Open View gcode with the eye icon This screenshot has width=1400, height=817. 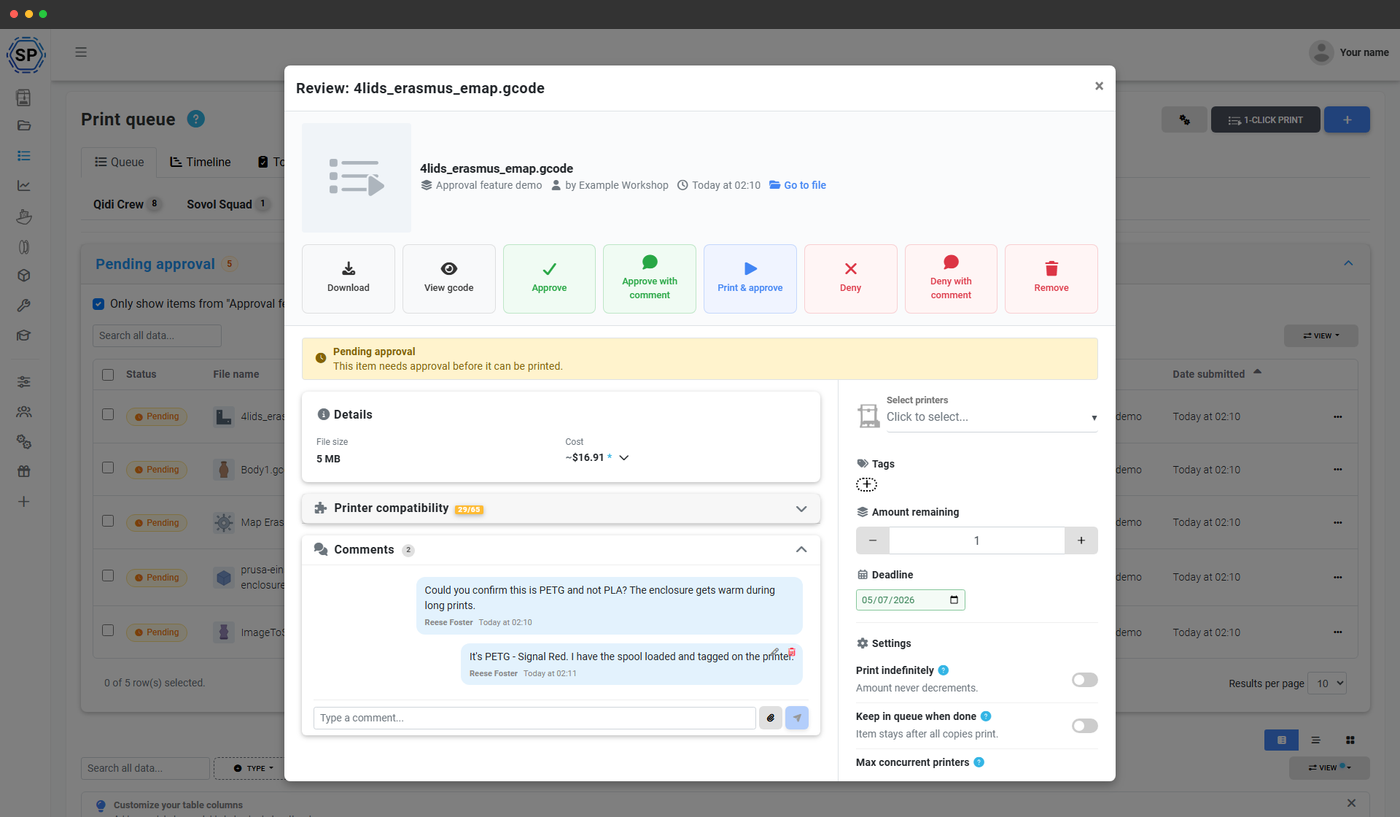(449, 279)
